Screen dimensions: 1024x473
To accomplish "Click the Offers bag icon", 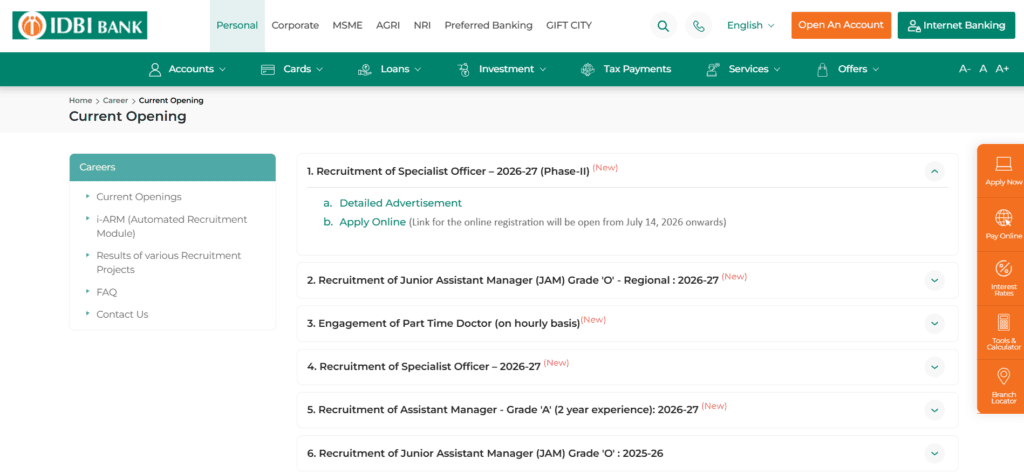I will click(823, 69).
